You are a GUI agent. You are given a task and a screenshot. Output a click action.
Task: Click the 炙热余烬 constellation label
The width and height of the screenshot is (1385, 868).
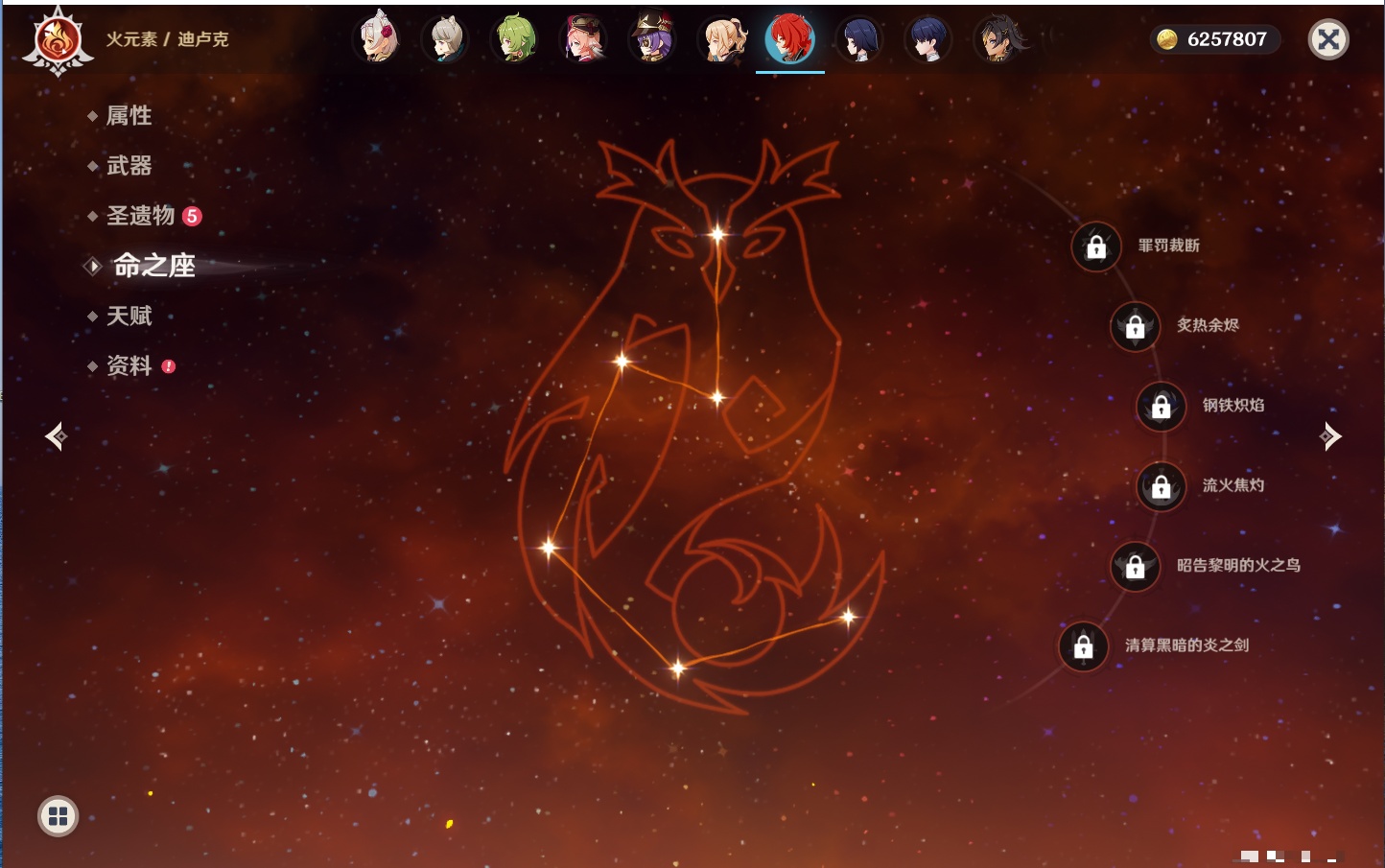[x=1208, y=325]
